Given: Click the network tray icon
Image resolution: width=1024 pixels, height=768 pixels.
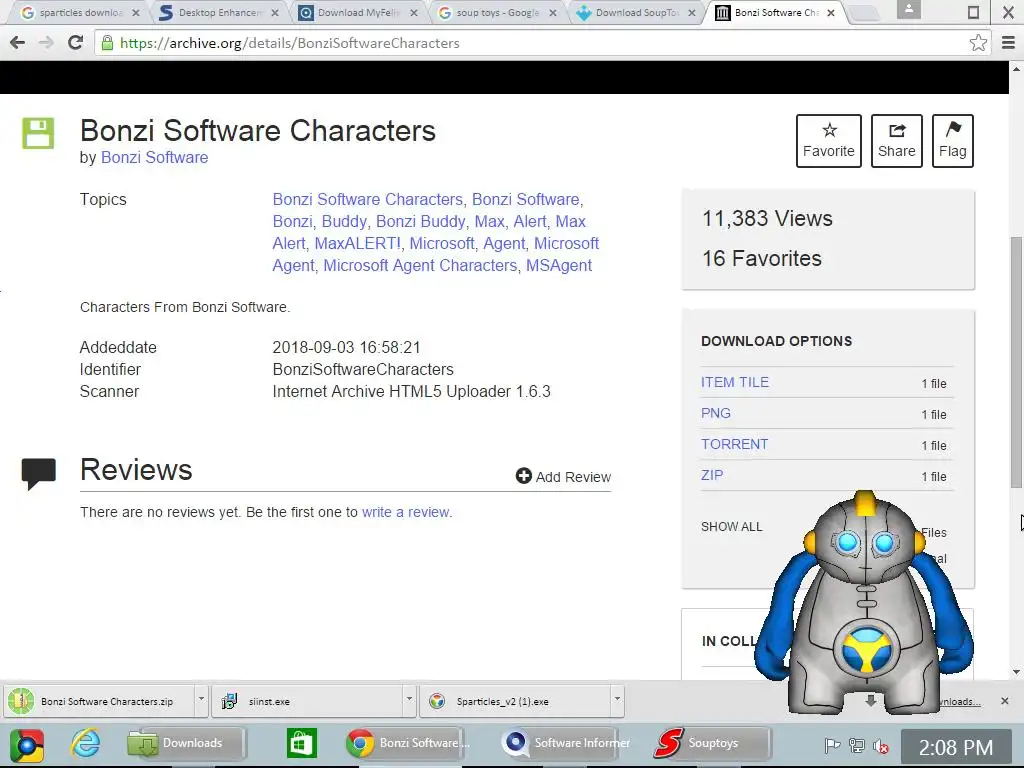Looking at the screenshot, I should pos(856,745).
